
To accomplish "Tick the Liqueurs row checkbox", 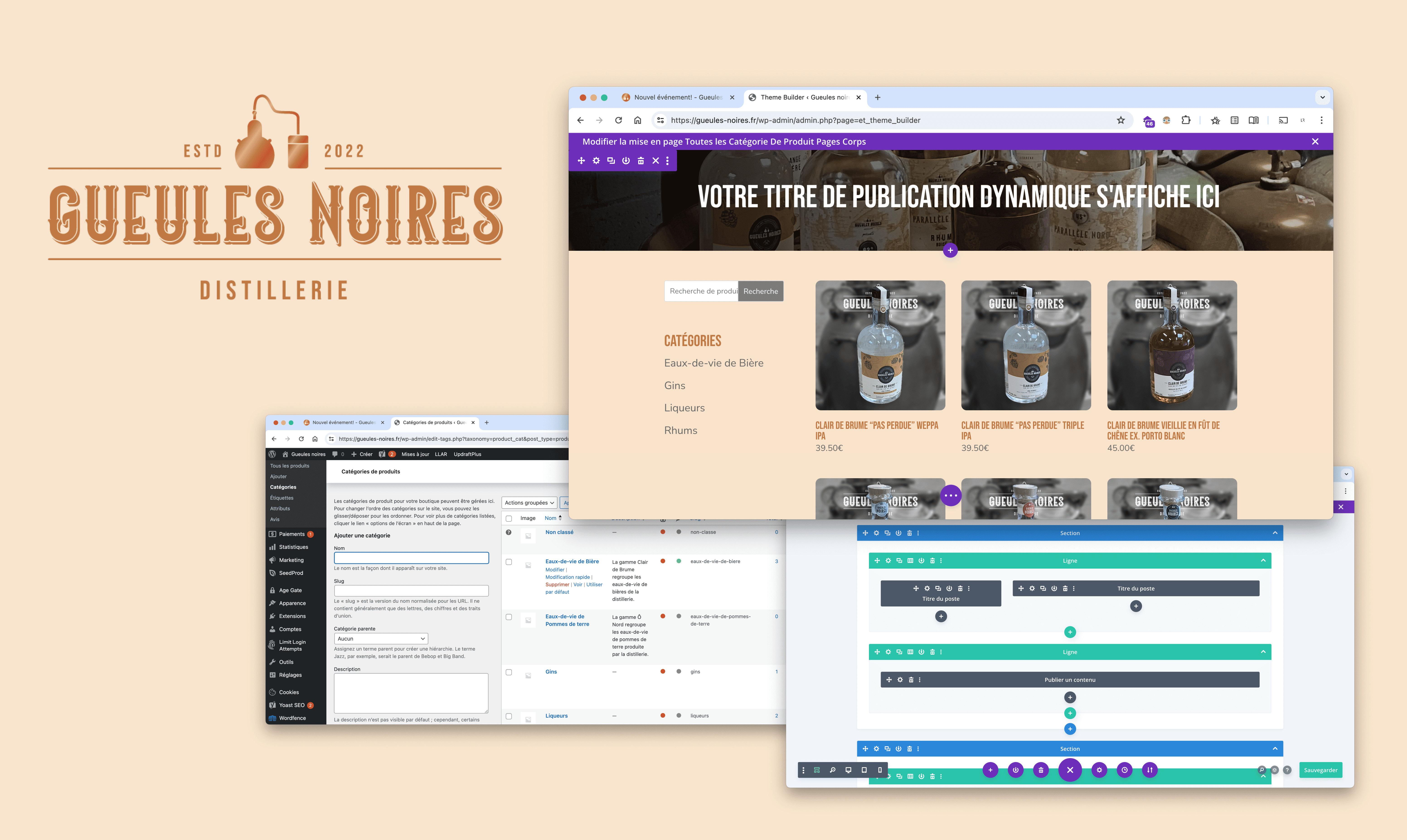I will pyautogui.click(x=508, y=716).
